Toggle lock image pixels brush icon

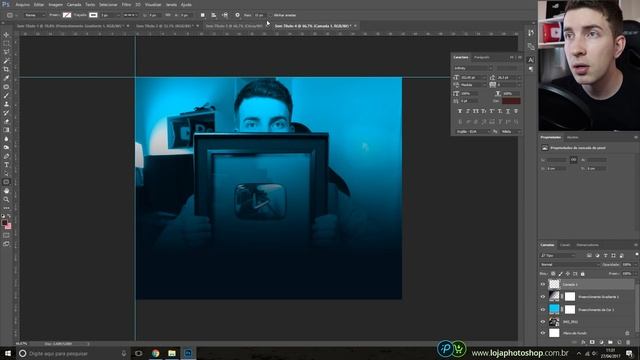(x=560, y=274)
